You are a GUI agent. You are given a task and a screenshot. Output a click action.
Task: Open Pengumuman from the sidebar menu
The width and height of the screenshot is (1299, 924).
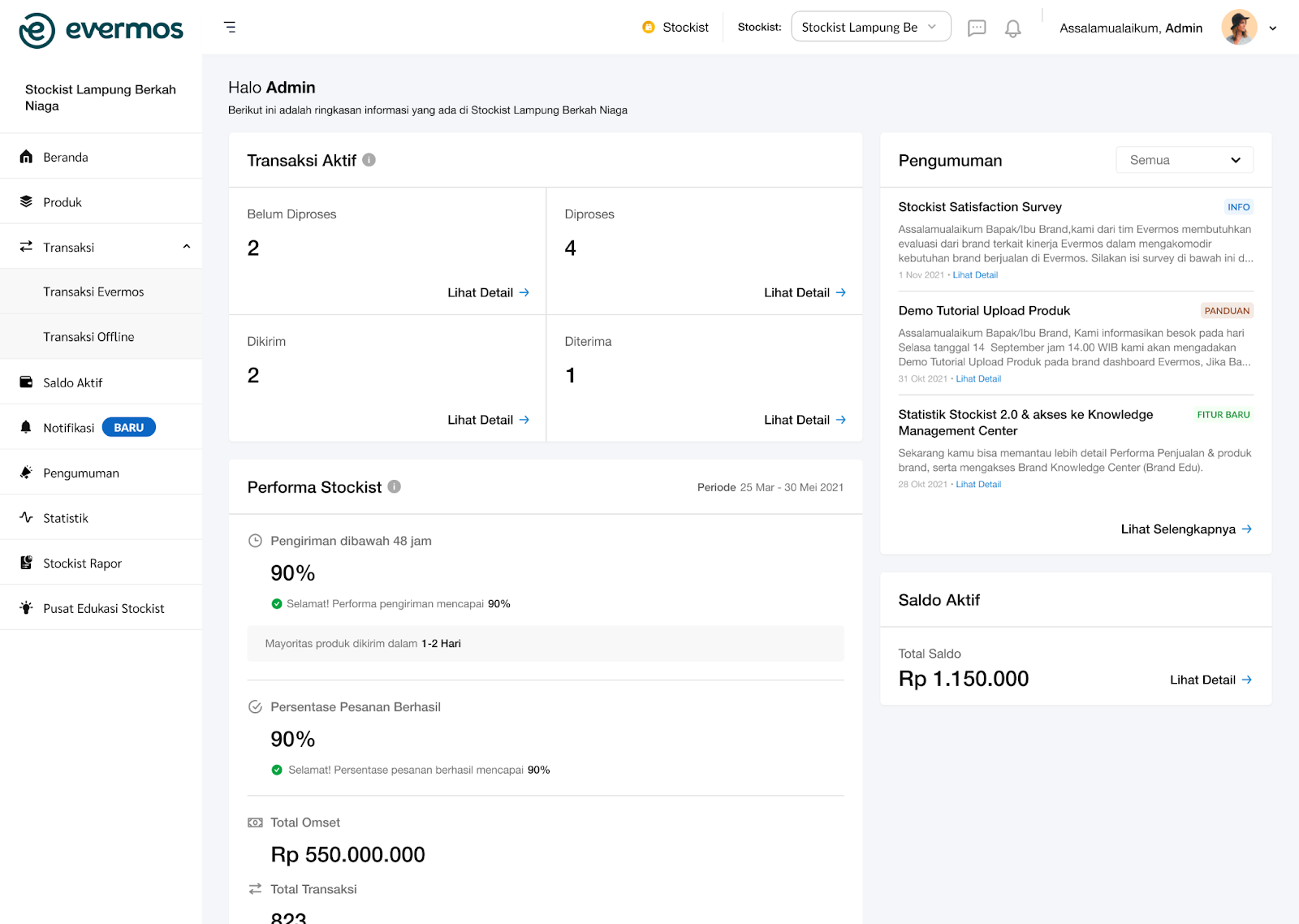coord(81,472)
